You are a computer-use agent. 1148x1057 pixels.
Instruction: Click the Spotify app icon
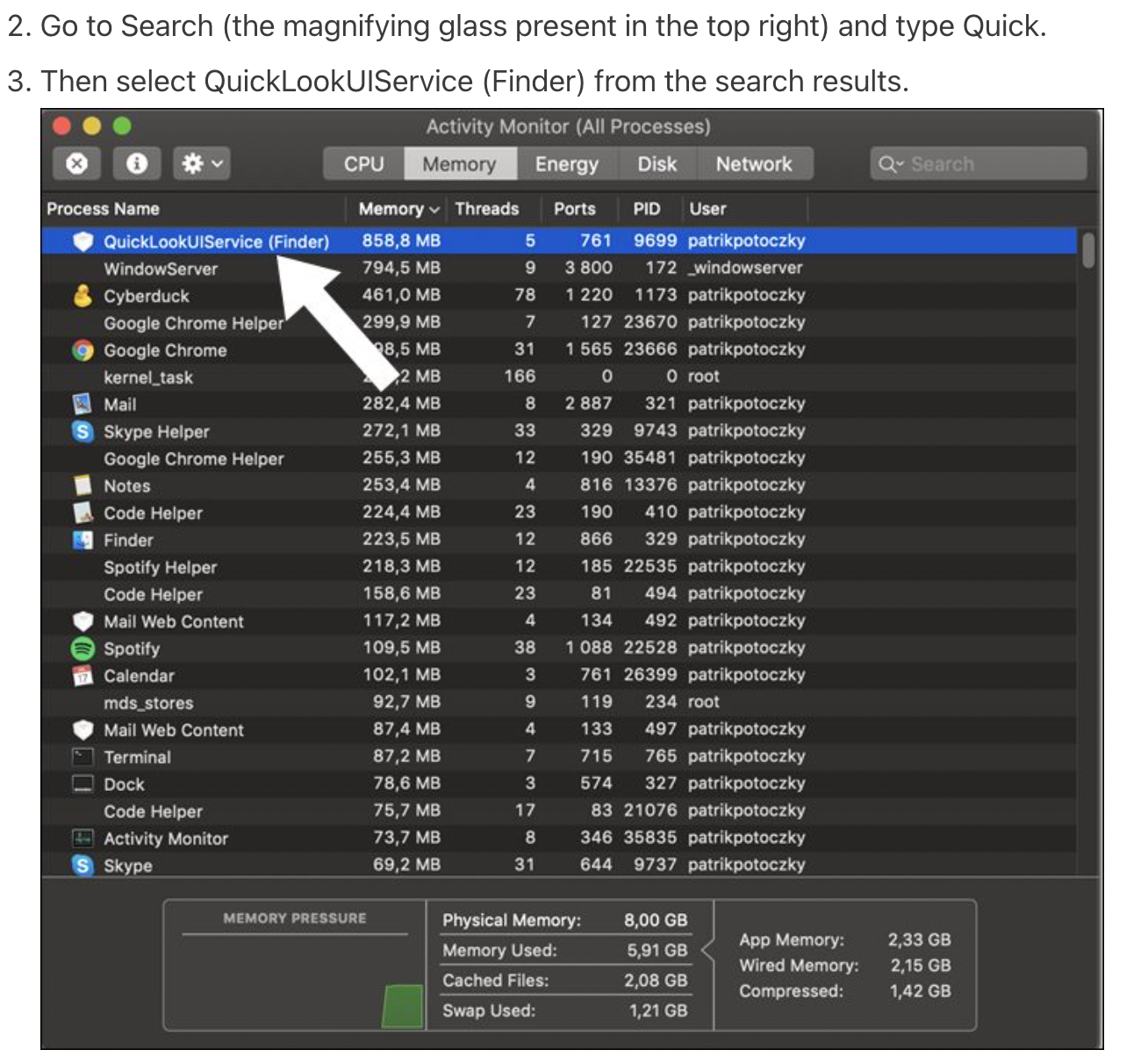[x=83, y=649]
